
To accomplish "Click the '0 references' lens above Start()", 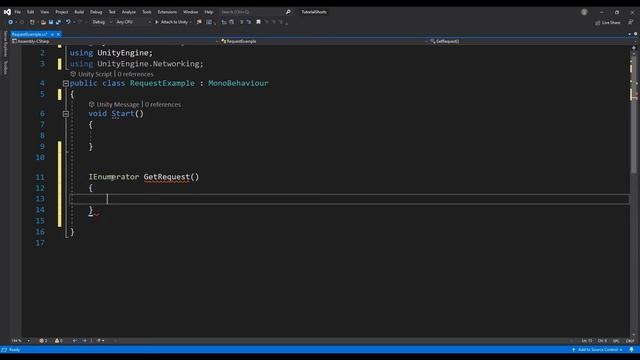I will 163,104.
